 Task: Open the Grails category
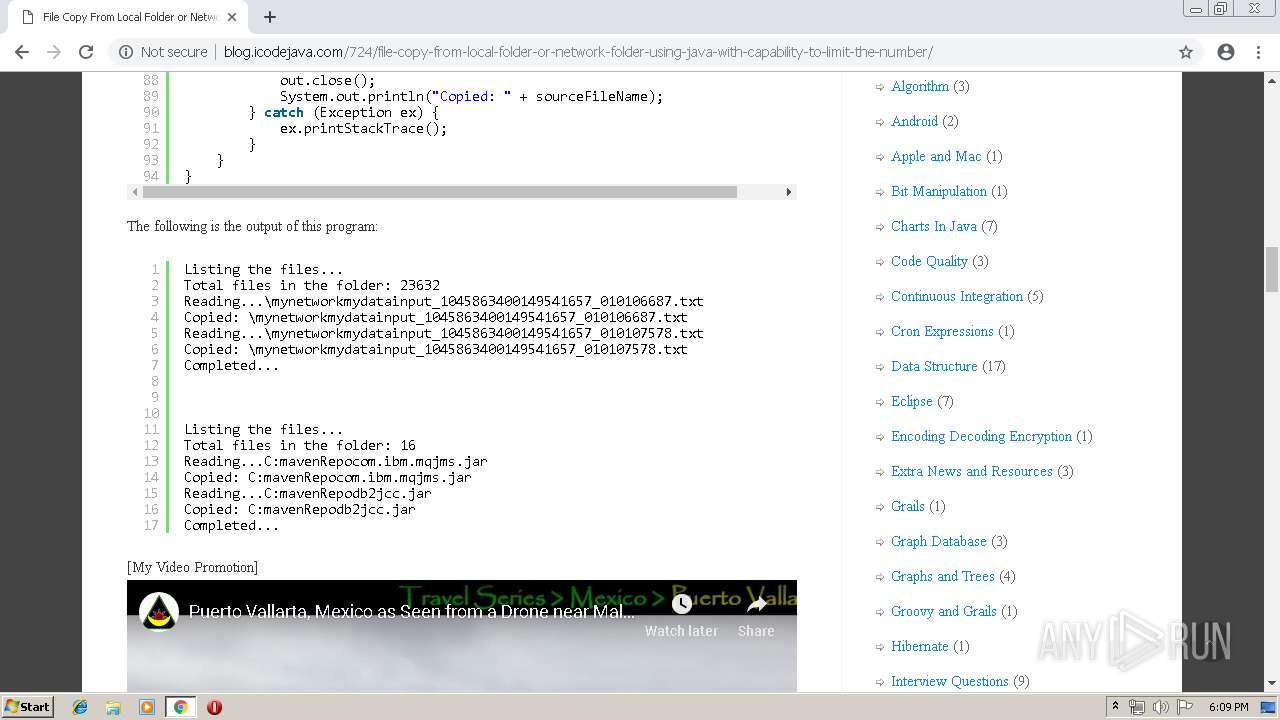tap(908, 506)
